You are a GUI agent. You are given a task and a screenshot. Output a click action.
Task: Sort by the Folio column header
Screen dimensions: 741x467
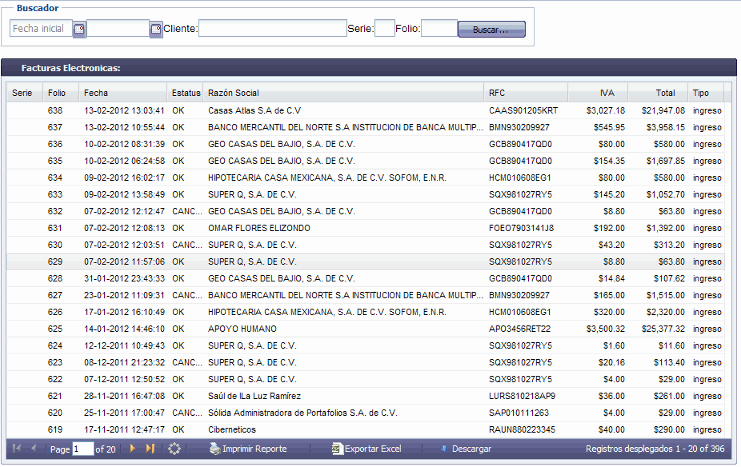coord(60,93)
